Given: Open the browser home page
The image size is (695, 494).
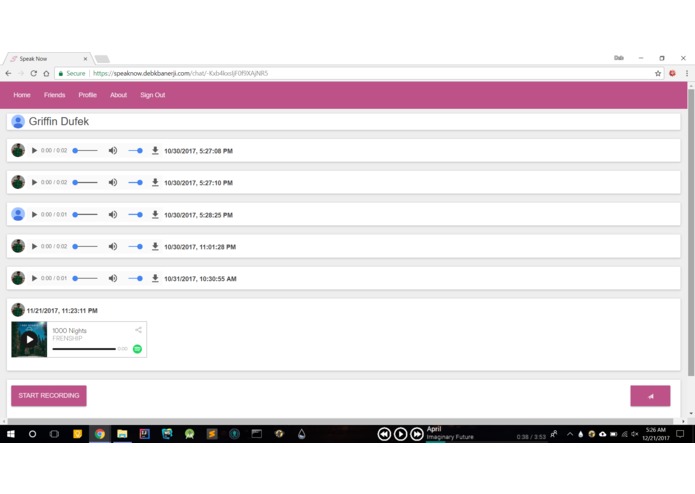Looking at the screenshot, I should coord(46,74).
